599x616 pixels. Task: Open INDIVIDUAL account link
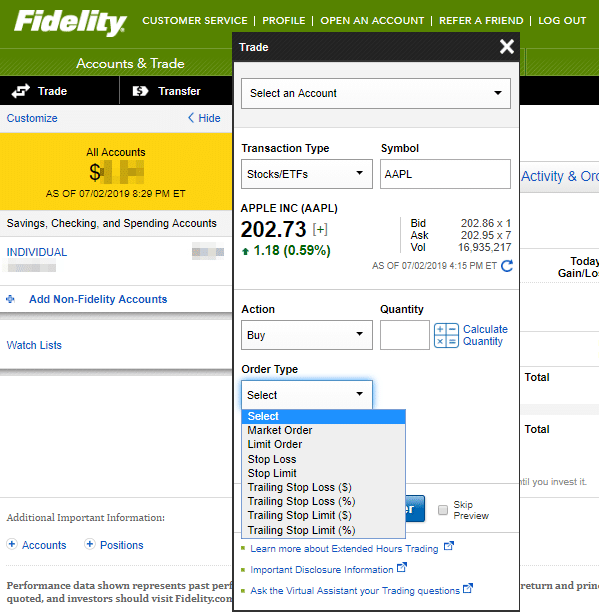[x=37, y=252]
